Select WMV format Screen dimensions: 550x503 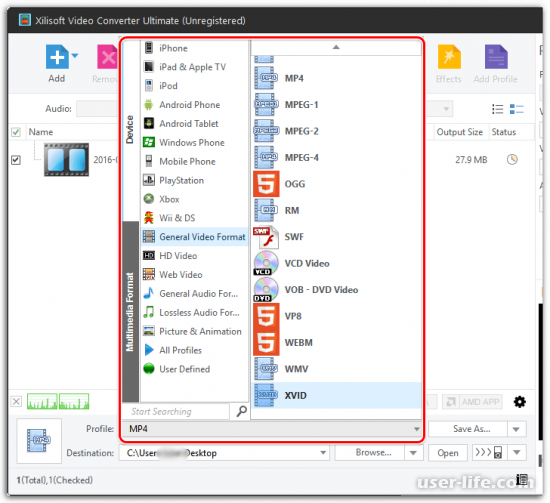(x=337, y=369)
